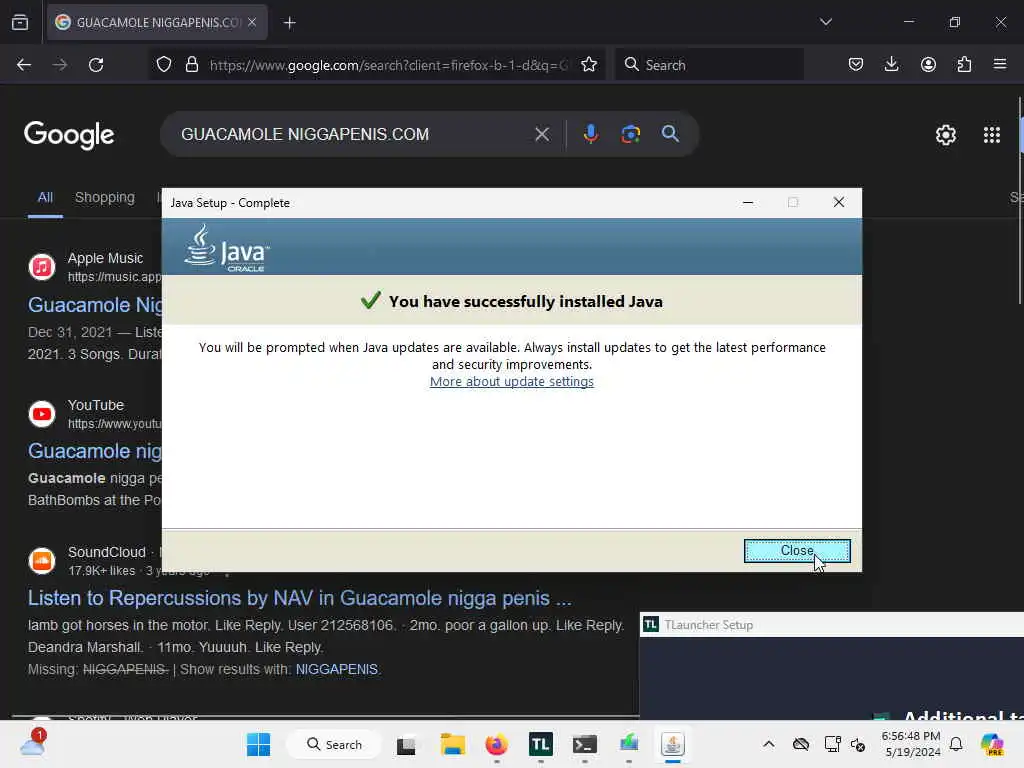Click the X on Java Setup title bar
Image resolution: width=1024 pixels, height=768 pixels.
pyautogui.click(x=839, y=202)
